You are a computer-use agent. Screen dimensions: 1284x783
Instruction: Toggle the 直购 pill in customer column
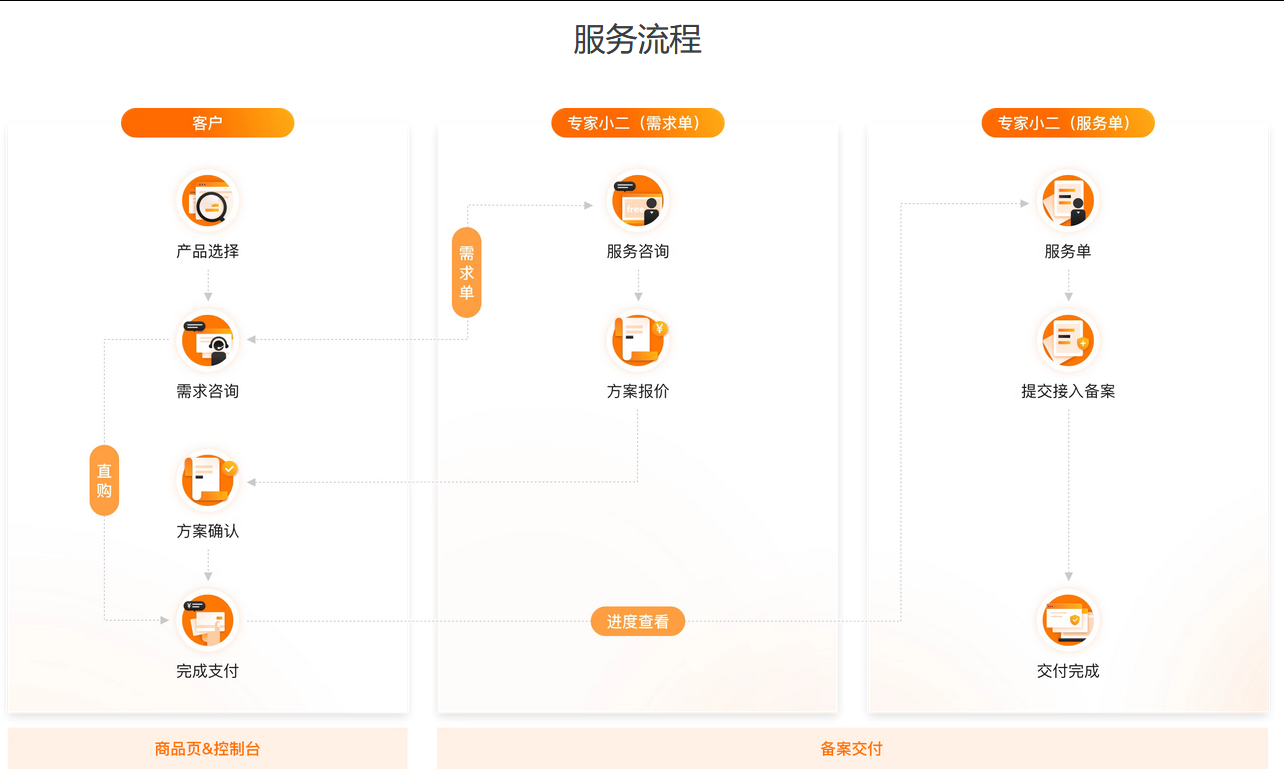click(103, 480)
